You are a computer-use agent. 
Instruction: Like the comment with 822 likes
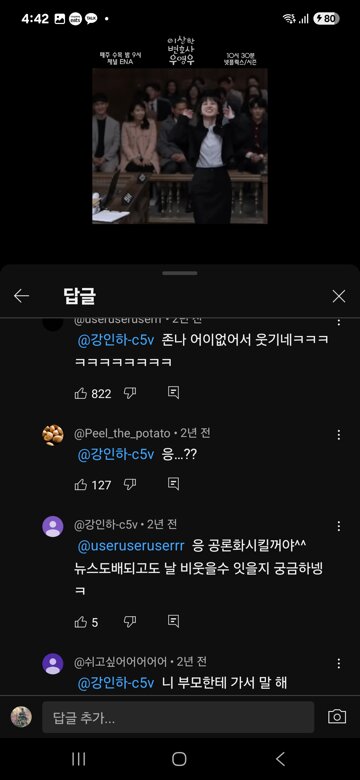(x=81, y=393)
